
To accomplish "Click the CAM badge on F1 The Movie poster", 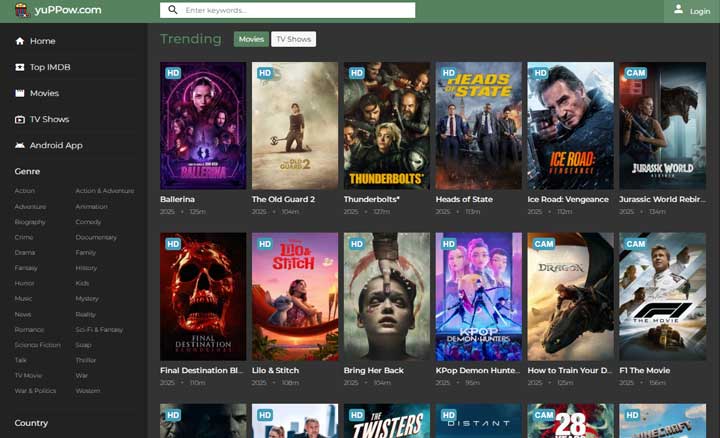I will [636, 244].
